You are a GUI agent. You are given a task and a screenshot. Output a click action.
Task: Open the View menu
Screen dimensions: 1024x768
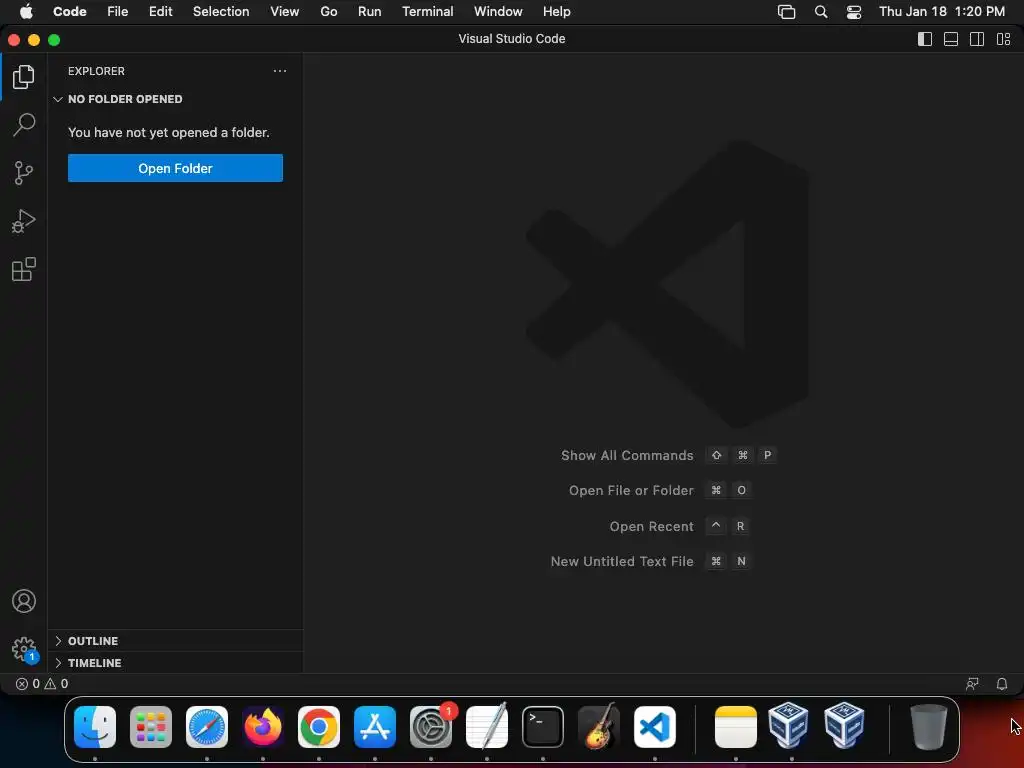click(284, 11)
